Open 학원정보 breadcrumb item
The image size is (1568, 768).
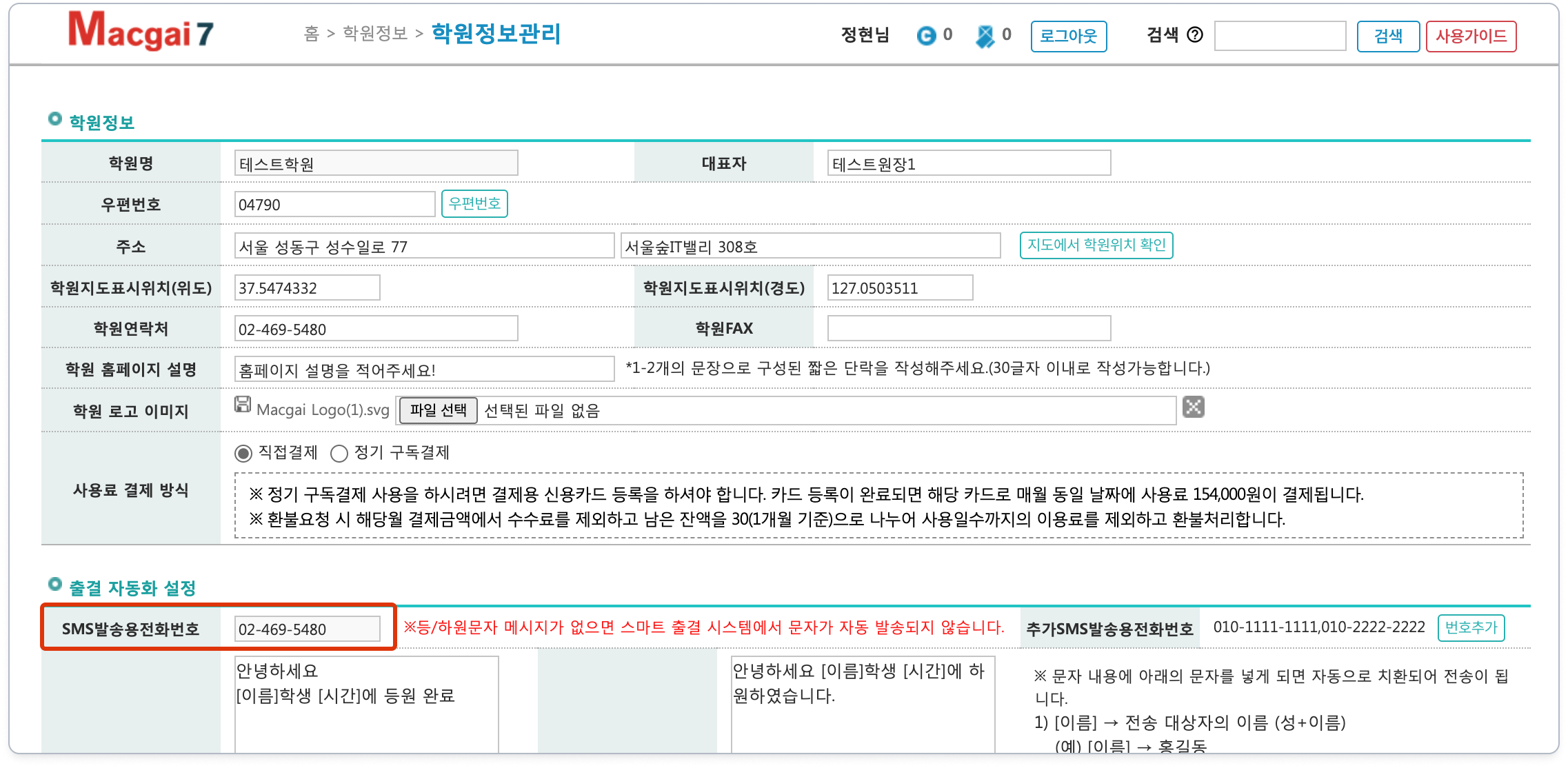point(375,34)
